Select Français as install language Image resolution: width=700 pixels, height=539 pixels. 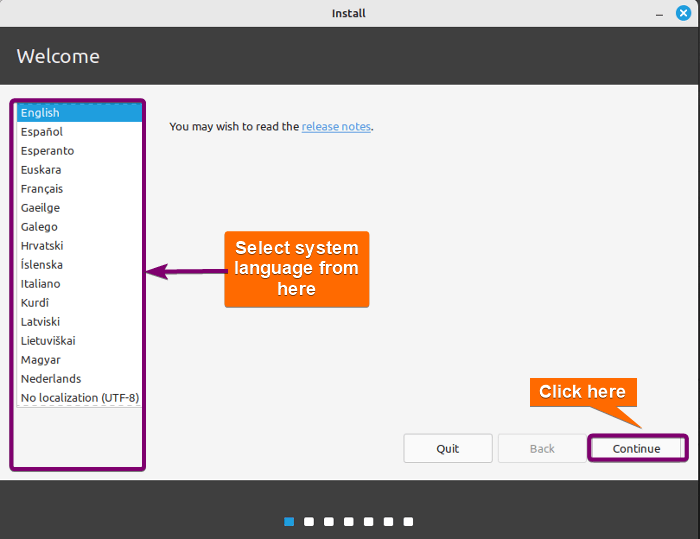tap(79, 189)
